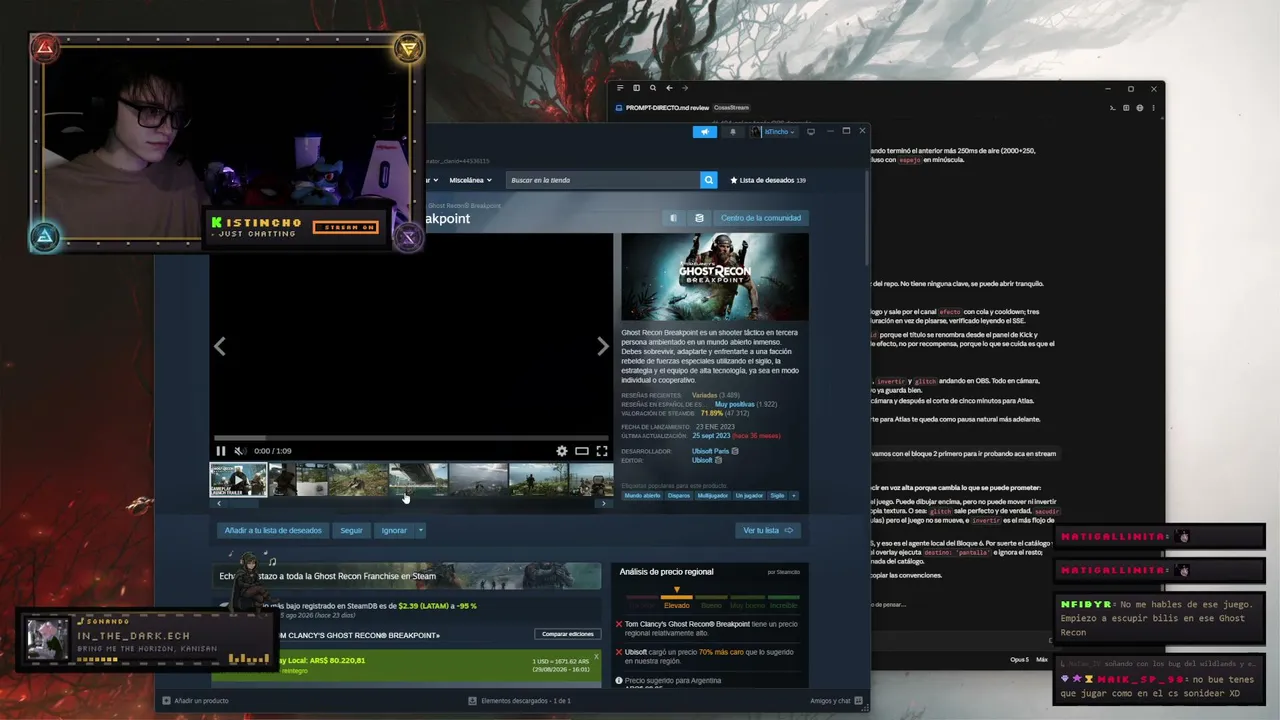Open the three-dot menu in editor window
1280x720 pixels.
click(1153, 108)
